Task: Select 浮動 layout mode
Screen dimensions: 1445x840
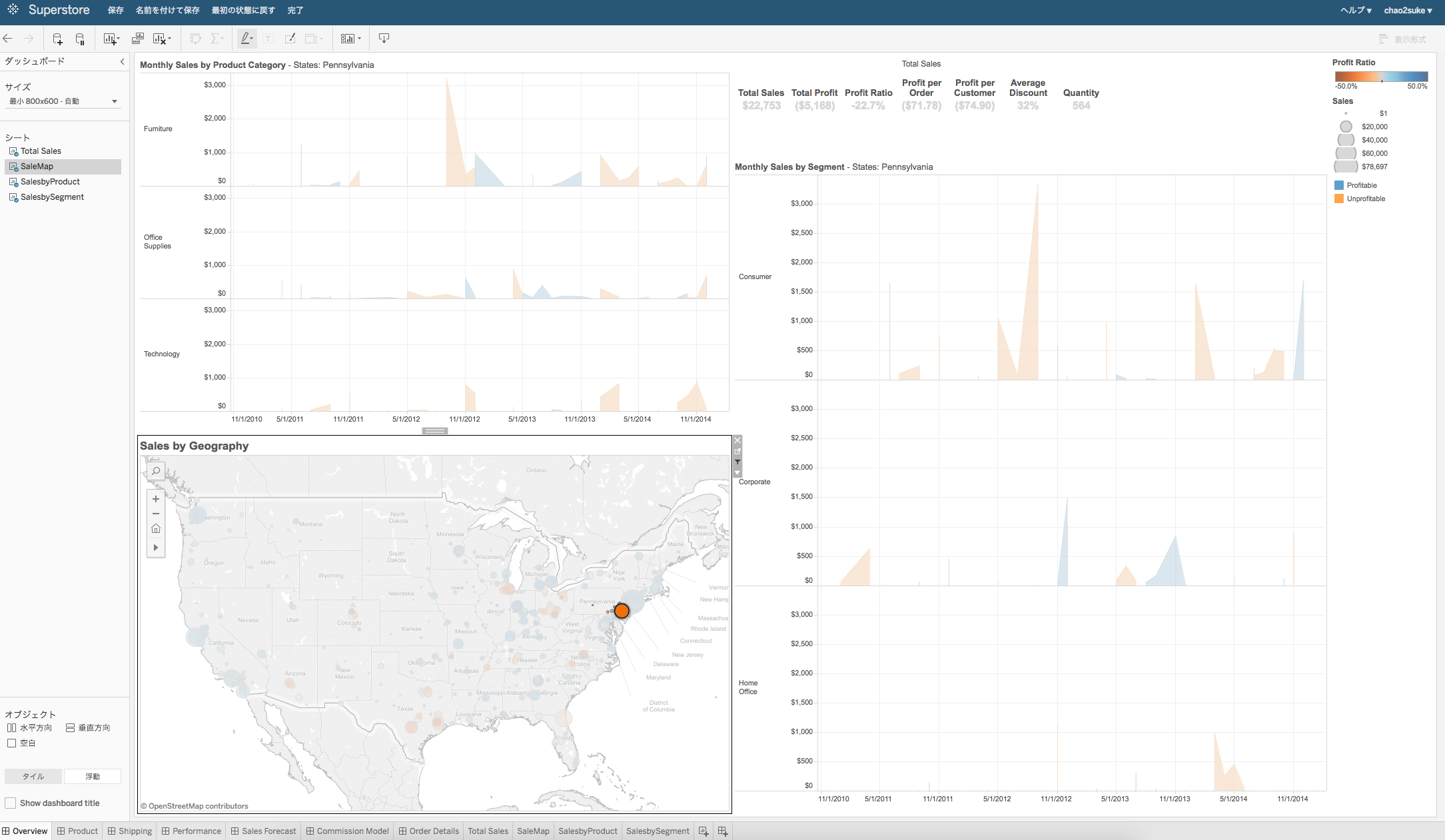Action: pos(93,776)
